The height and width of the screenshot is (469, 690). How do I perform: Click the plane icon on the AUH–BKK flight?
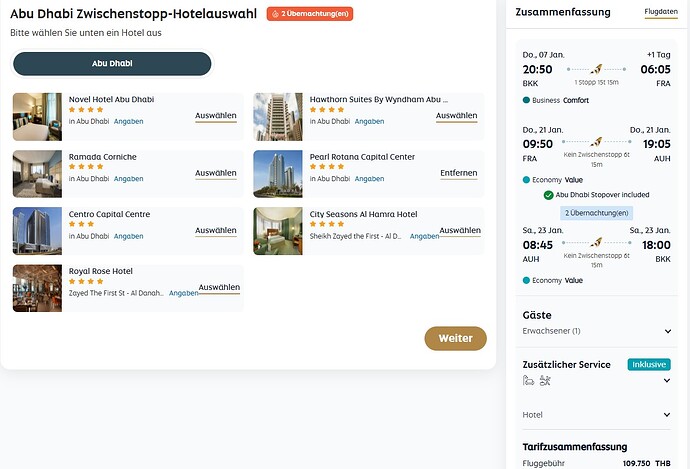596,242
